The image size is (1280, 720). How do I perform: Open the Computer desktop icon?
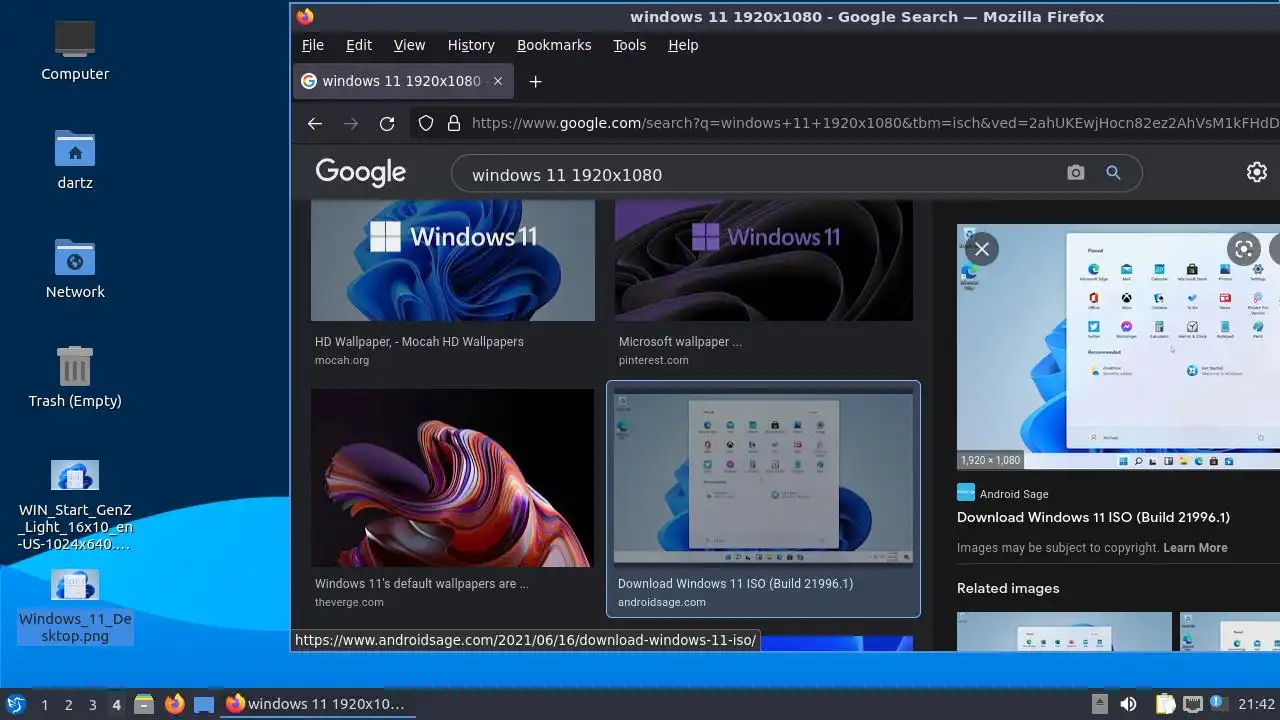pyautogui.click(x=75, y=50)
